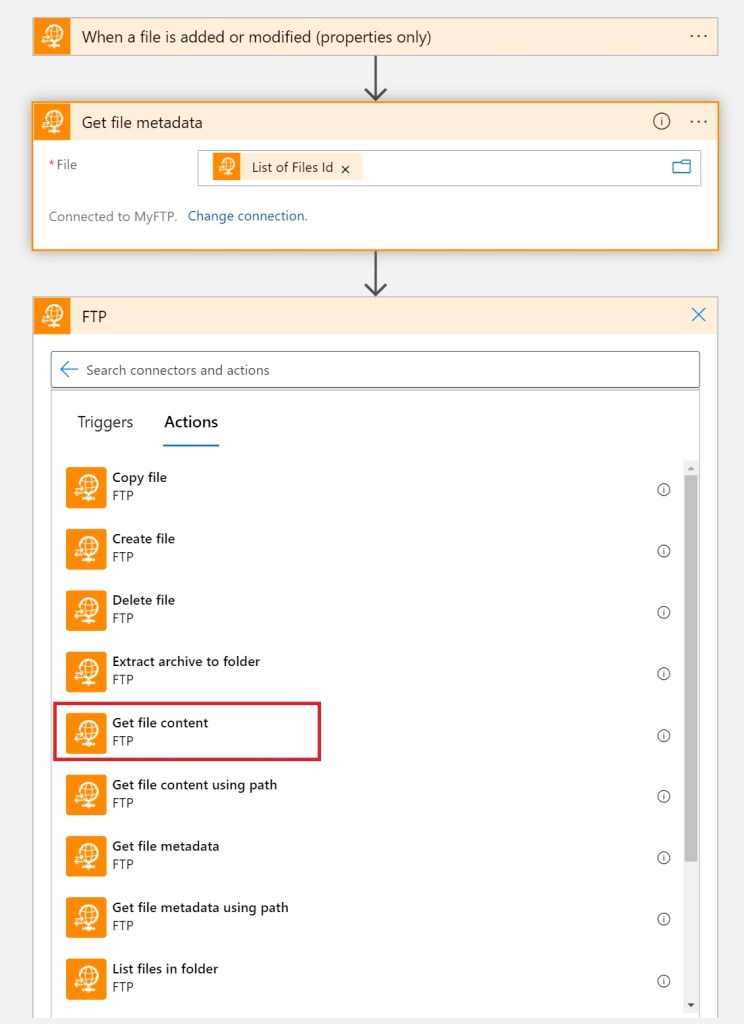Viewport: 744px width, 1024px height.
Task: Open Get file metadata ellipsis menu
Action: click(698, 121)
